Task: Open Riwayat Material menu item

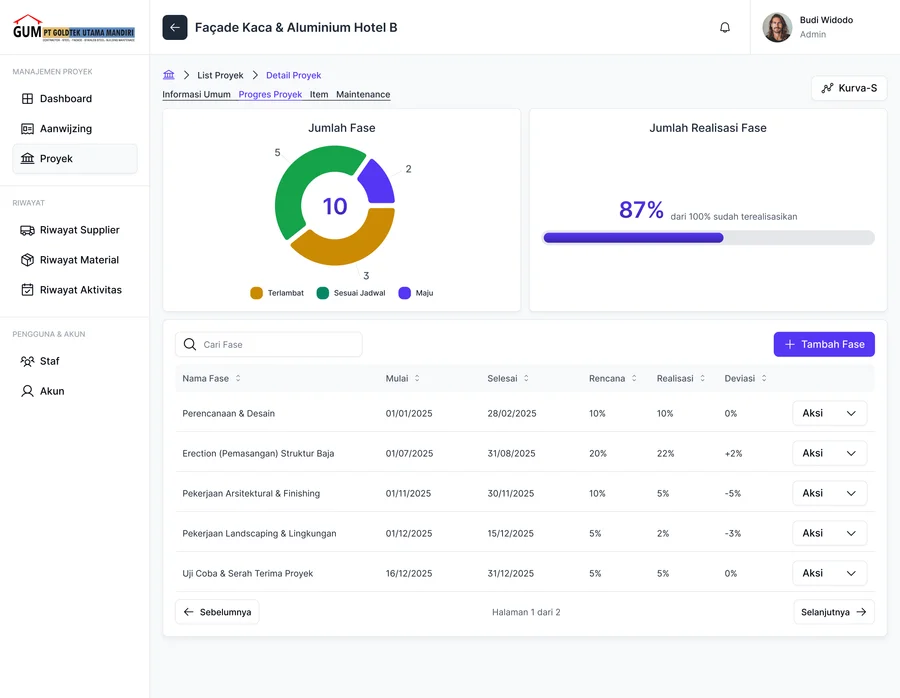Action: pyautogui.click(x=75, y=260)
